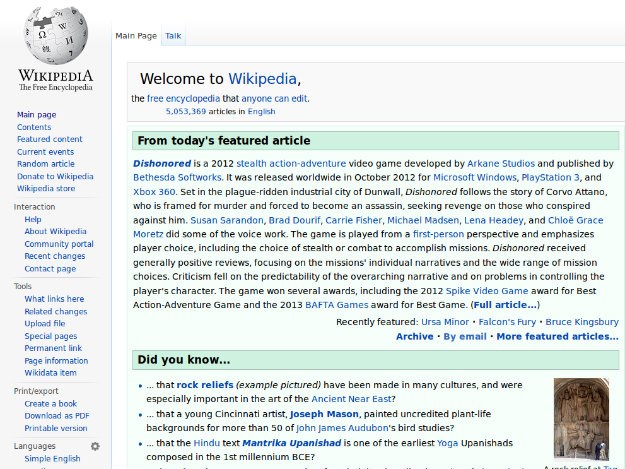Click By email link
Image resolution: width=625 pixels, height=469 pixels.
coord(465,337)
